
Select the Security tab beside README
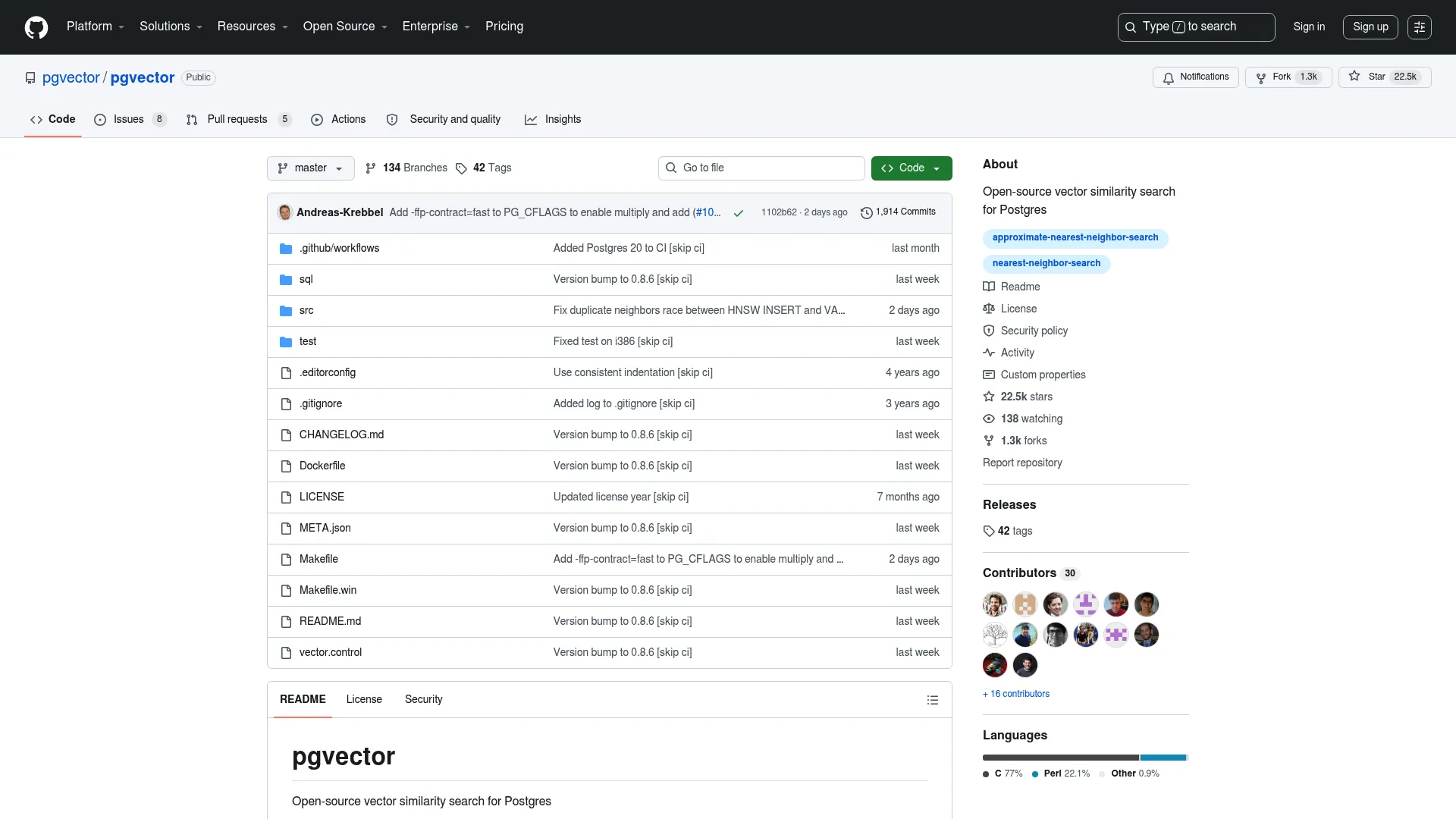click(423, 700)
